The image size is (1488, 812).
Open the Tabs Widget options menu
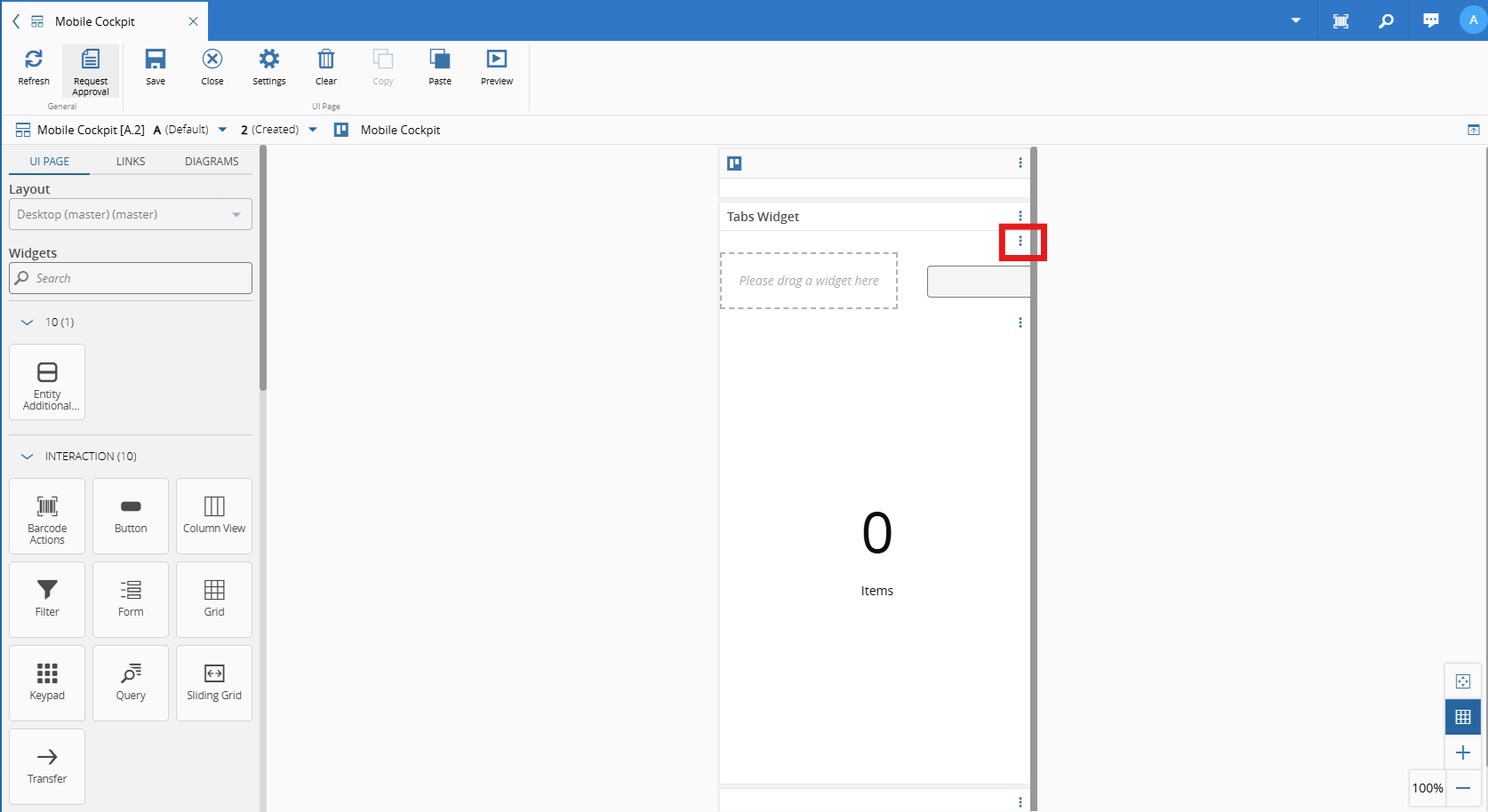[x=1020, y=216]
